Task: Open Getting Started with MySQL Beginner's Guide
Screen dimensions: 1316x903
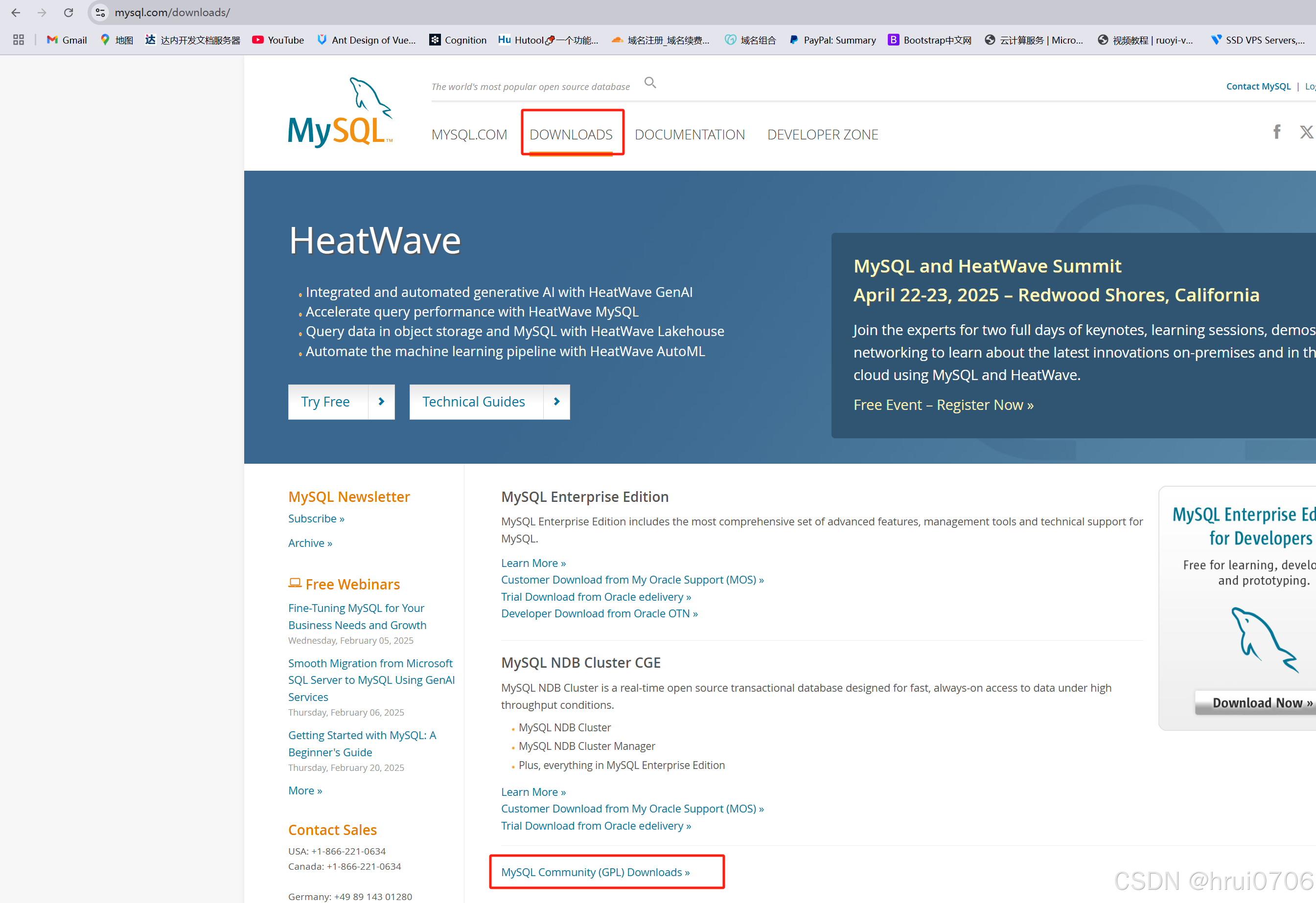Action: click(362, 744)
